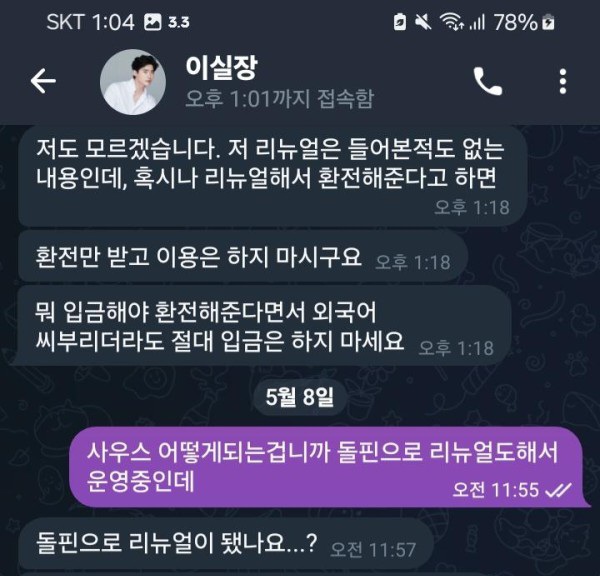
Task: Tap the double check read receipt icon
Action: [559, 490]
